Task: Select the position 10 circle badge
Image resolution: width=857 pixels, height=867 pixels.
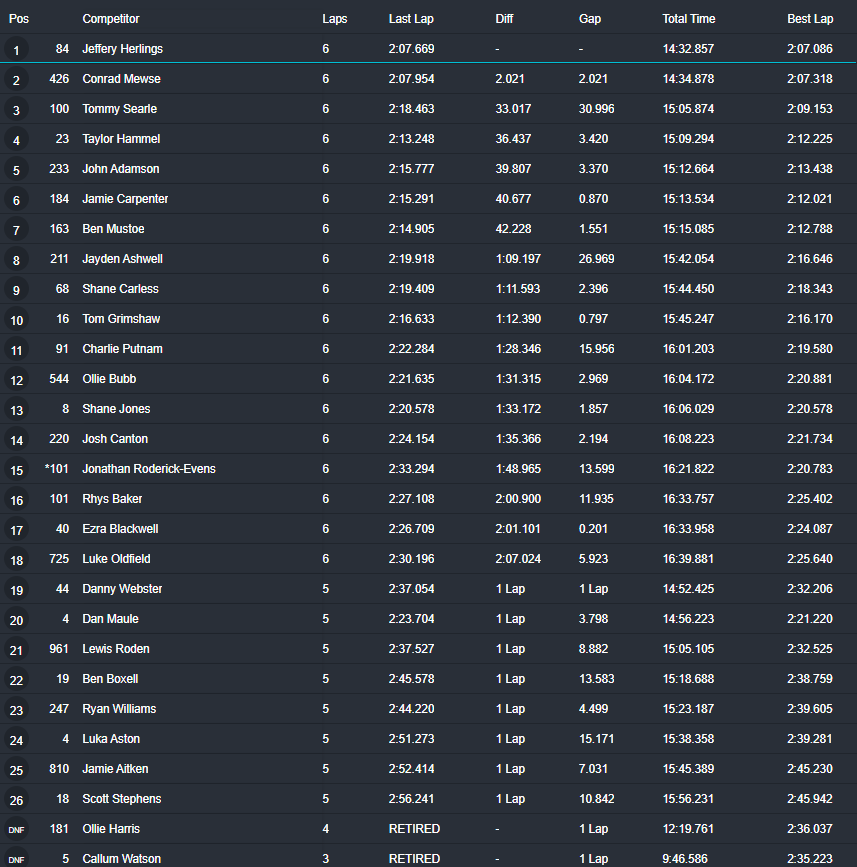Action: pyautogui.click(x=17, y=320)
